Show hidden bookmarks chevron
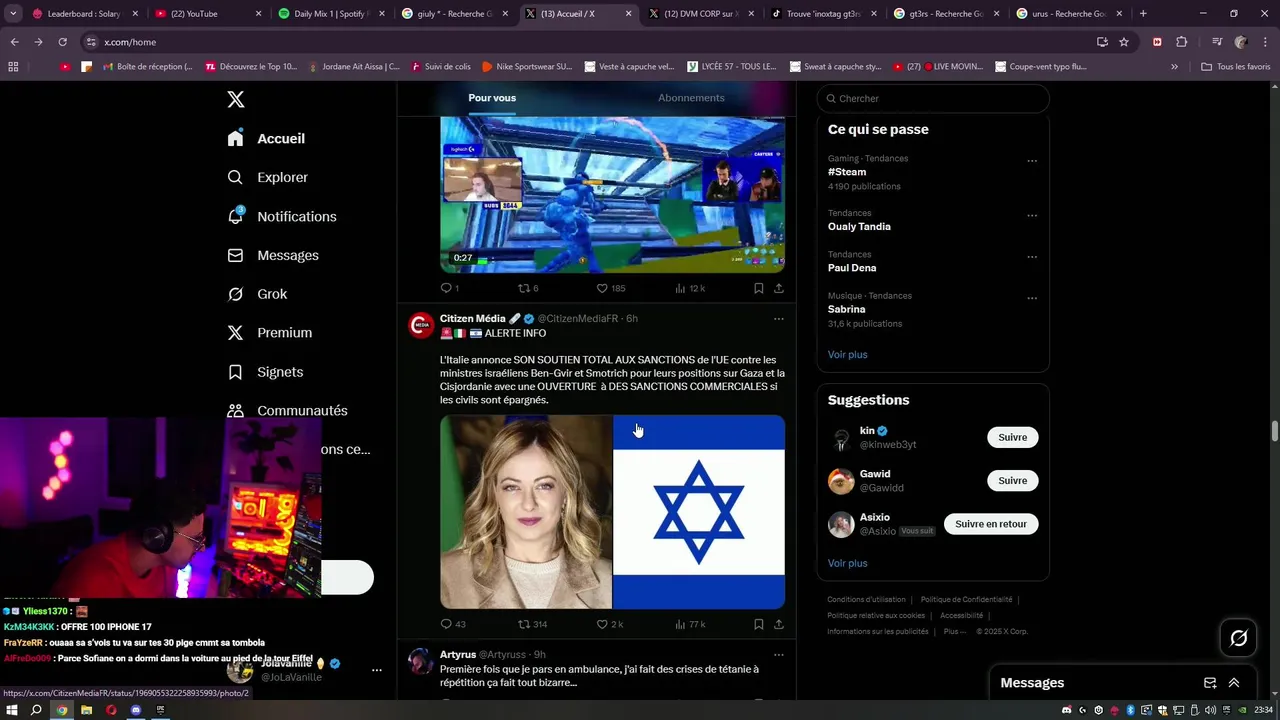This screenshot has height=720, width=1280. (x=1174, y=67)
